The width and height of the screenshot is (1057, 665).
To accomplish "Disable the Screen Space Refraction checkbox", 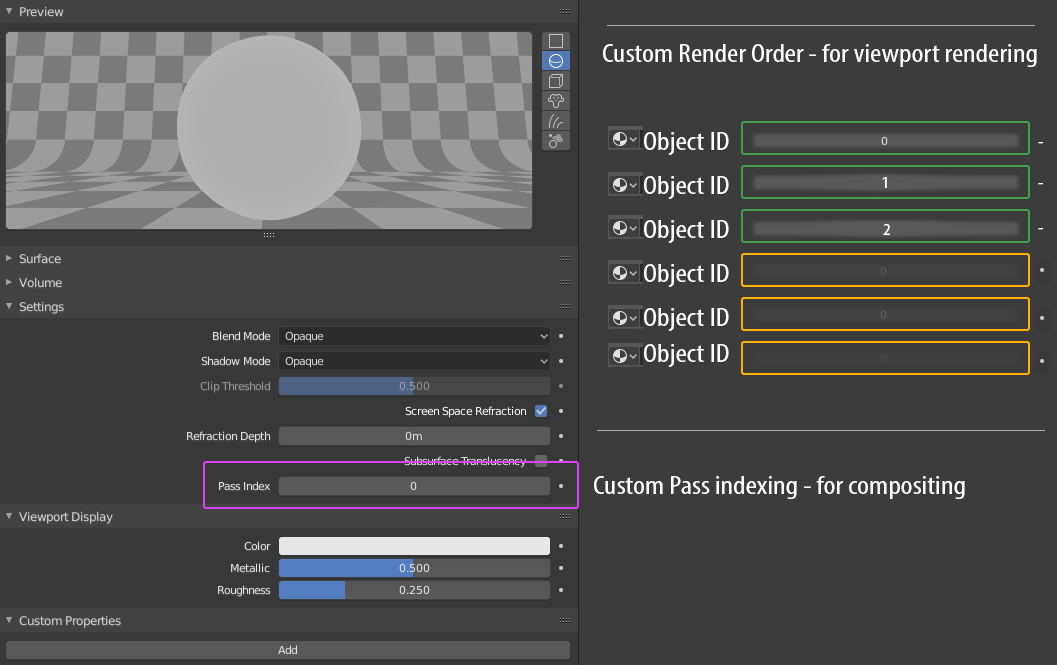I will tap(541, 411).
